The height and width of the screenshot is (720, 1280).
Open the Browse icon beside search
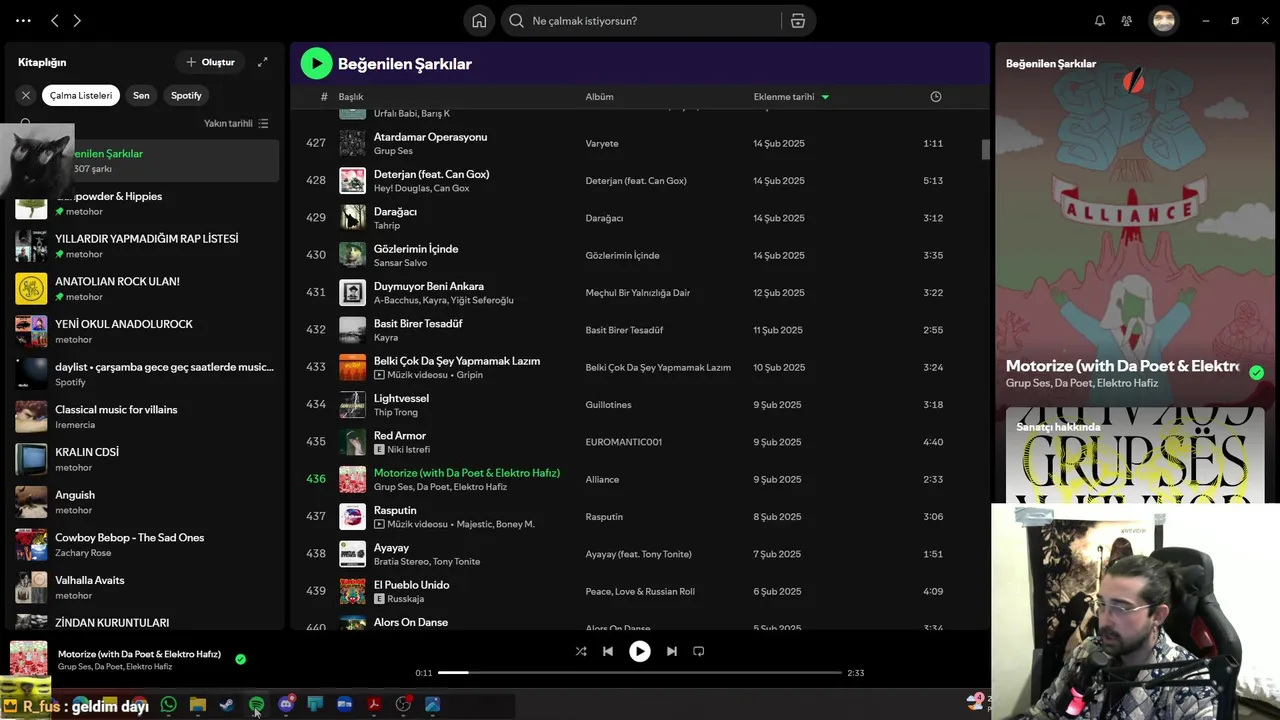coord(798,21)
